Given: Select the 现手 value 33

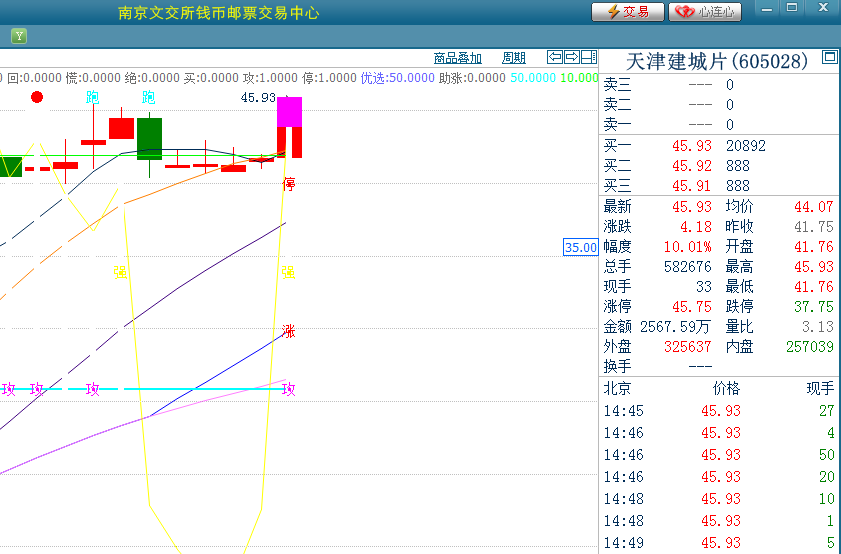Looking at the screenshot, I should [704, 287].
